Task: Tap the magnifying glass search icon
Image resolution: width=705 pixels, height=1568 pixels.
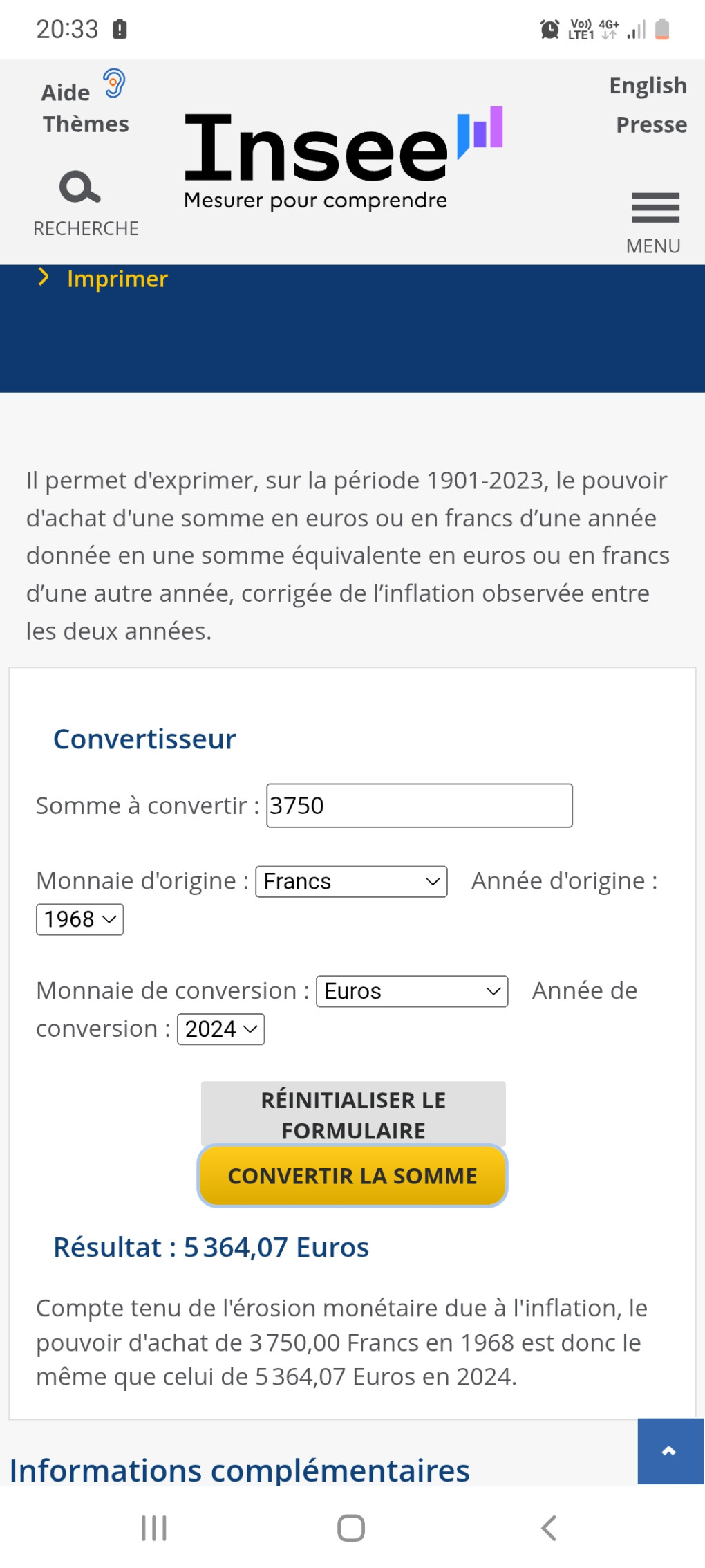Action: pyautogui.click(x=80, y=187)
